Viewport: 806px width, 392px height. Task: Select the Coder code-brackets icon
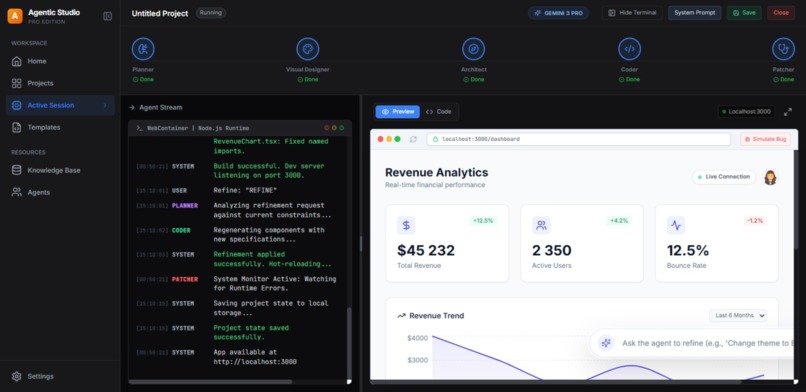[x=629, y=49]
